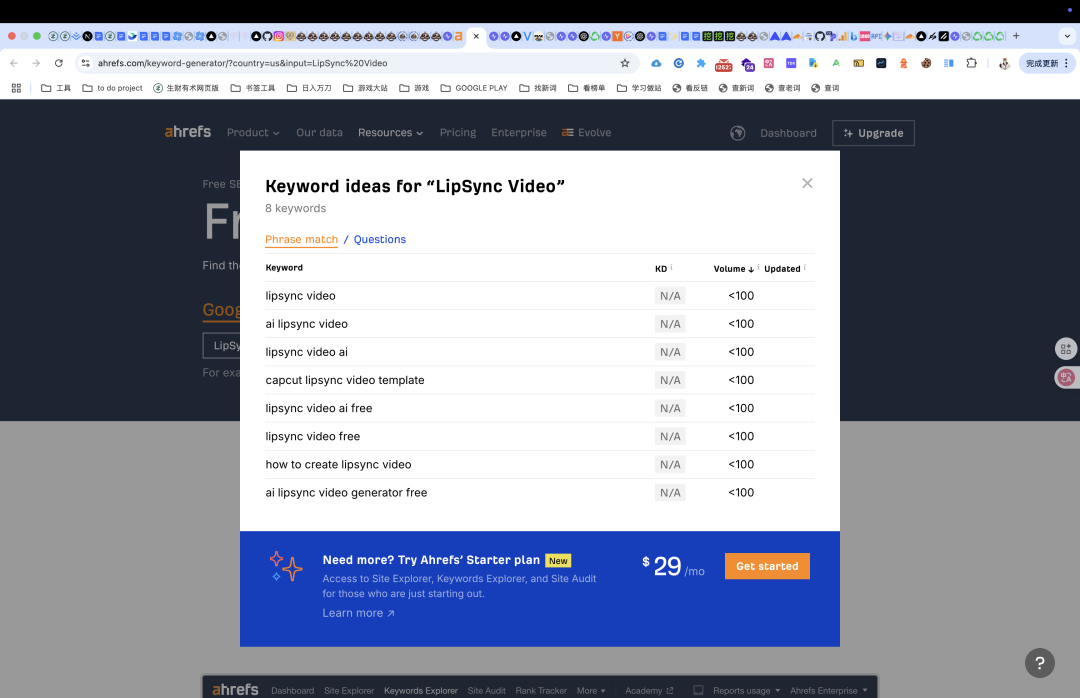Click keyword 'capcut lipsync video template'
This screenshot has width=1080, height=698.
pyautogui.click(x=344, y=380)
